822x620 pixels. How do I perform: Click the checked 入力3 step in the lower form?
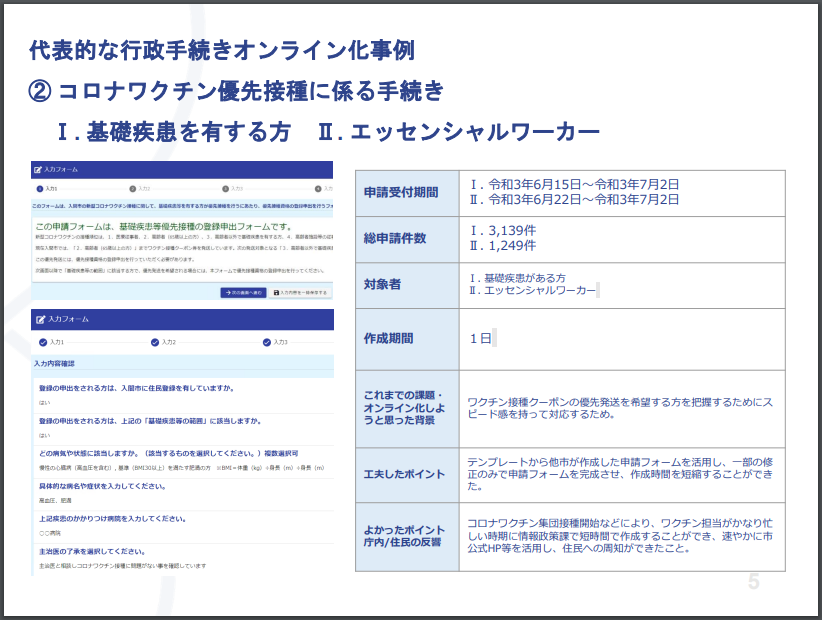[267, 342]
